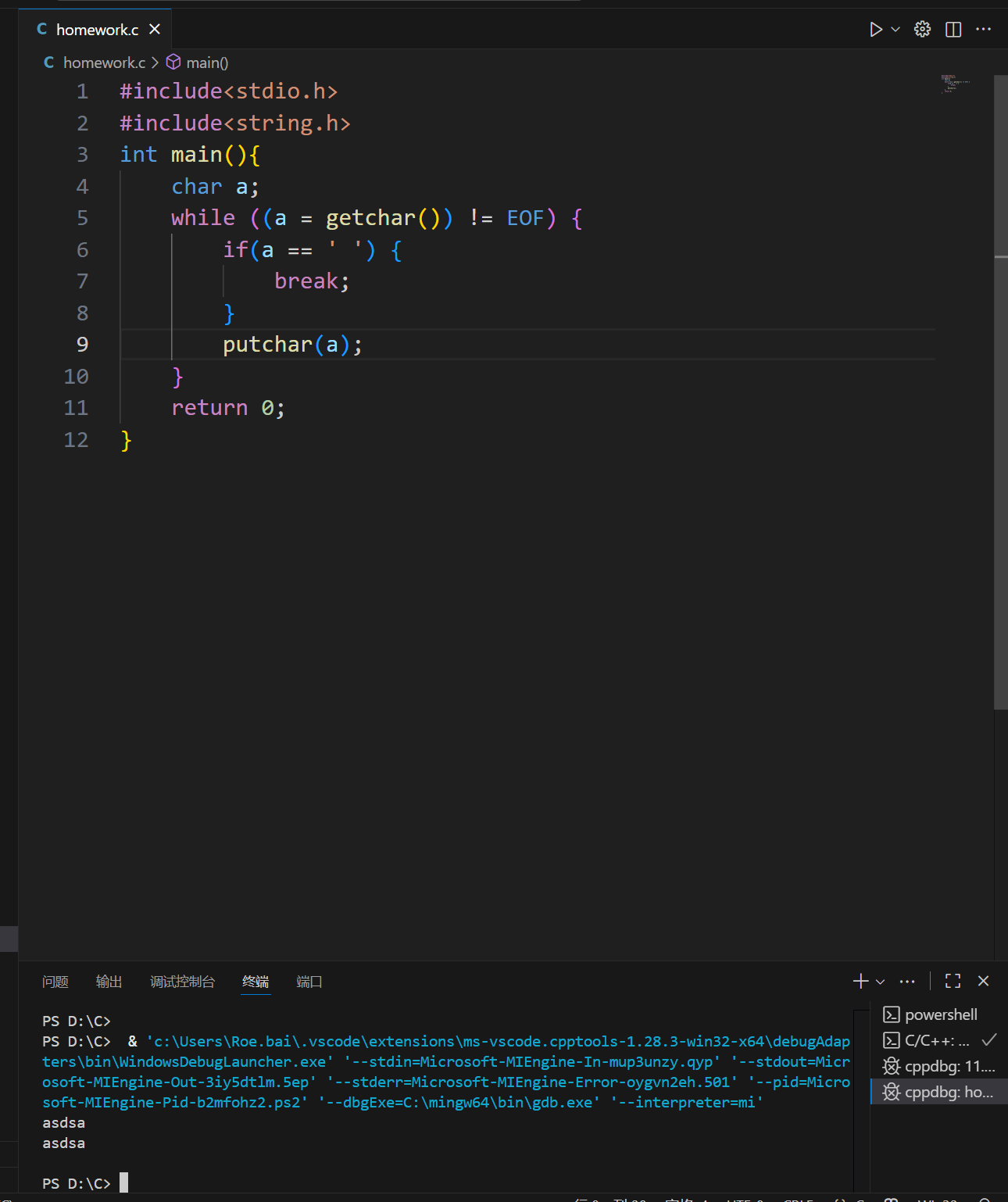Screen dimensions: 1008x1202
Task: Select the cppdbg: 11 terminal entry
Action: pos(939,1066)
